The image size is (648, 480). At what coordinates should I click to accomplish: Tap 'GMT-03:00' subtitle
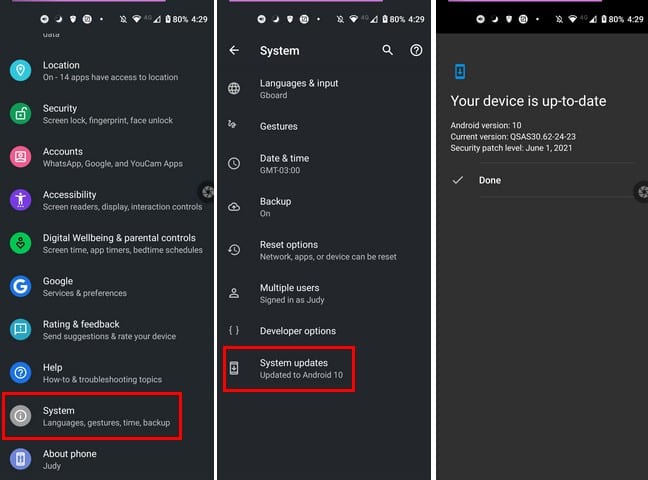tap(280, 170)
